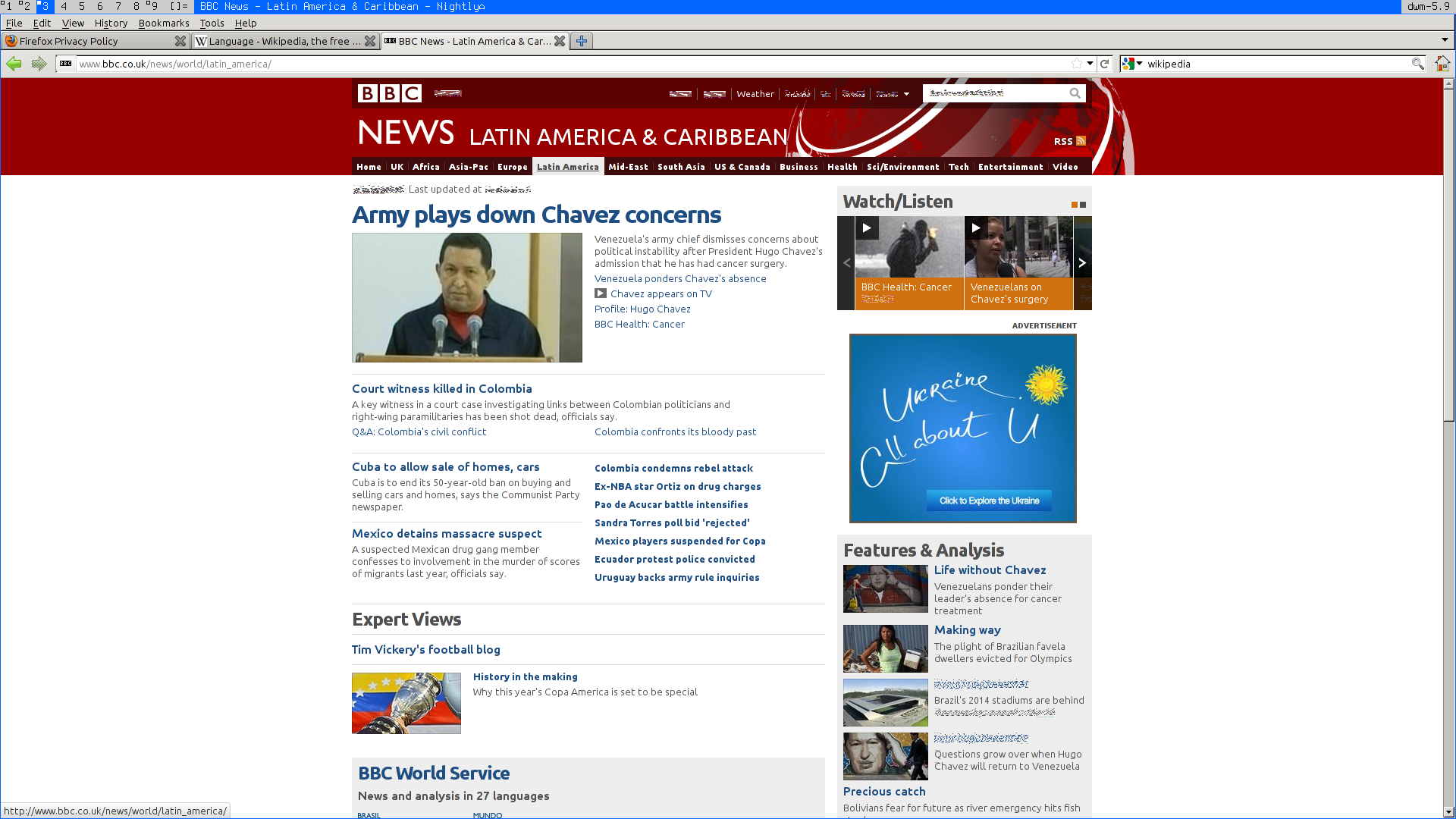Expand the list all tabs dropdown

pos(1444,40)
